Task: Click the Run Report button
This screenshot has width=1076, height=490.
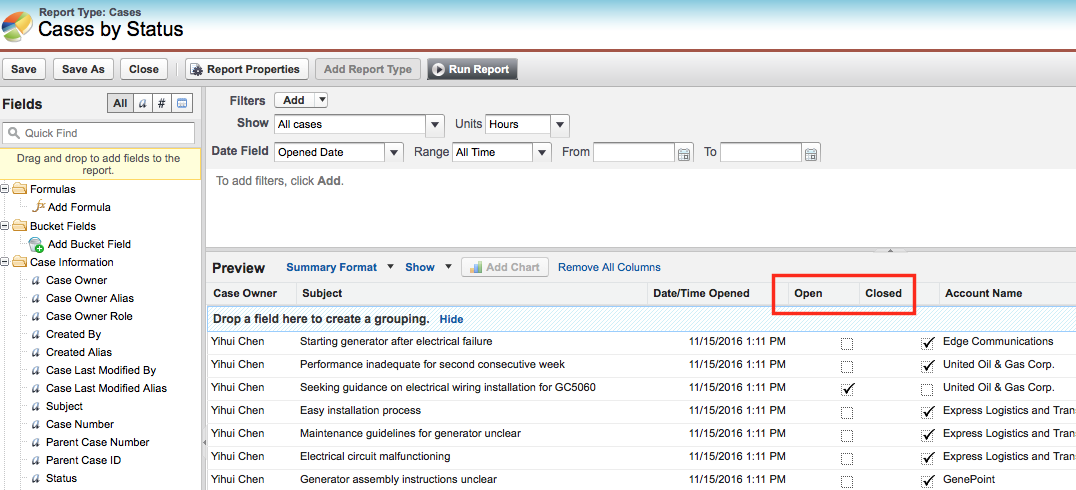Action: 472,69
